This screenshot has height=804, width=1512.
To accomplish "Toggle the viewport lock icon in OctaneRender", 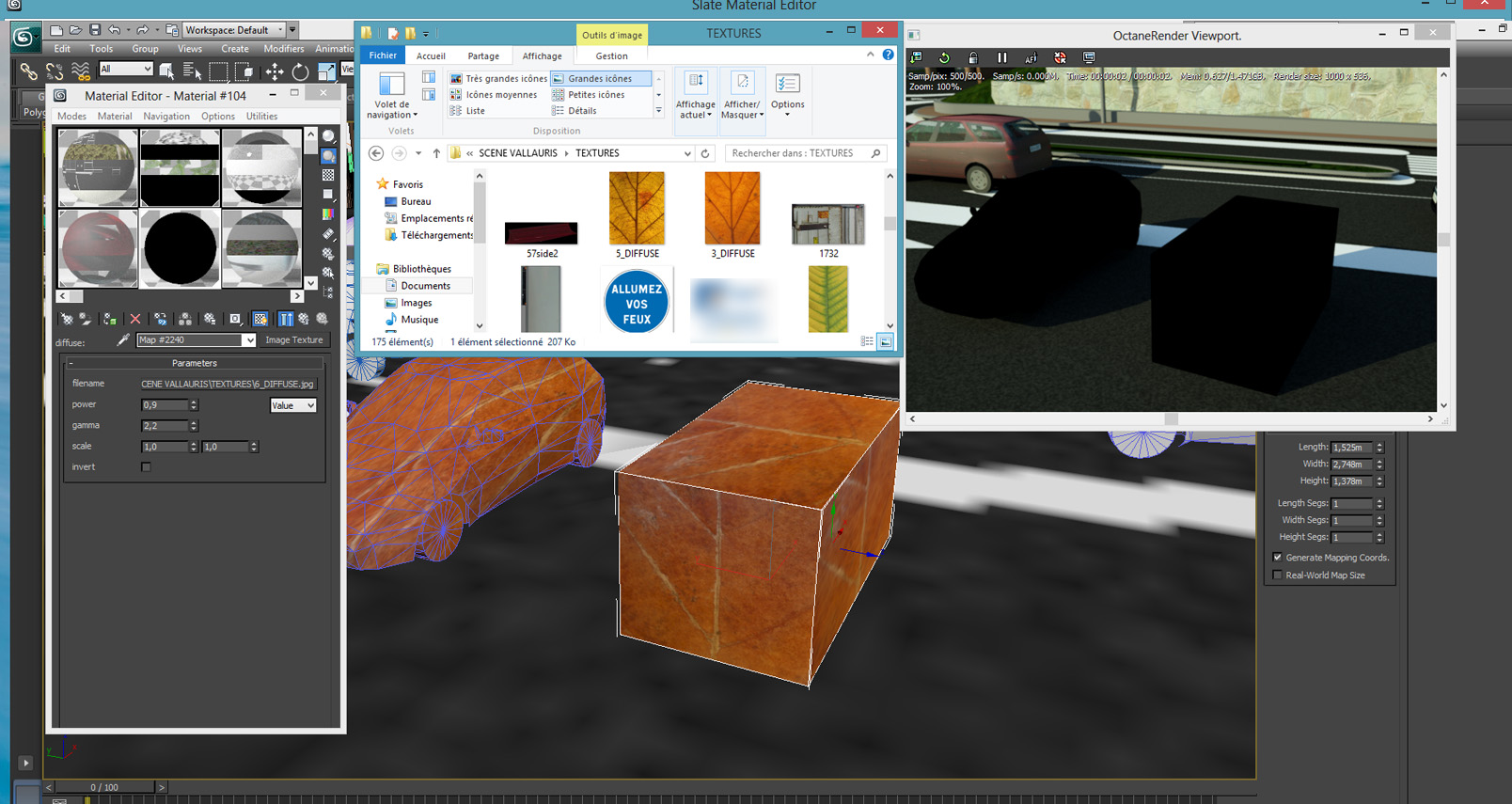I will click(973, 57).
